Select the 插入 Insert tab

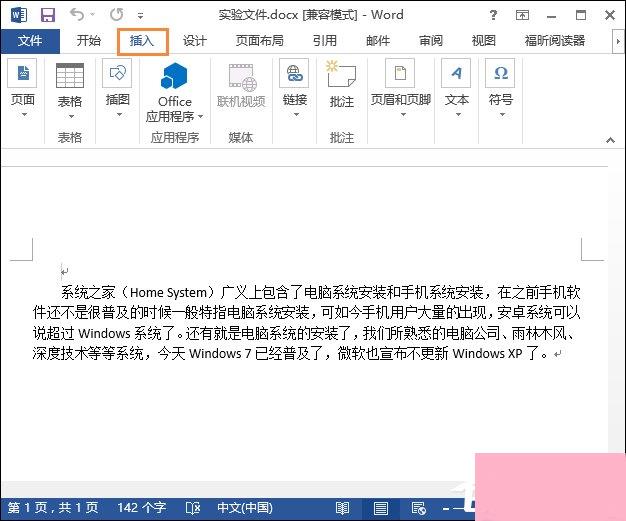[142, 41]
